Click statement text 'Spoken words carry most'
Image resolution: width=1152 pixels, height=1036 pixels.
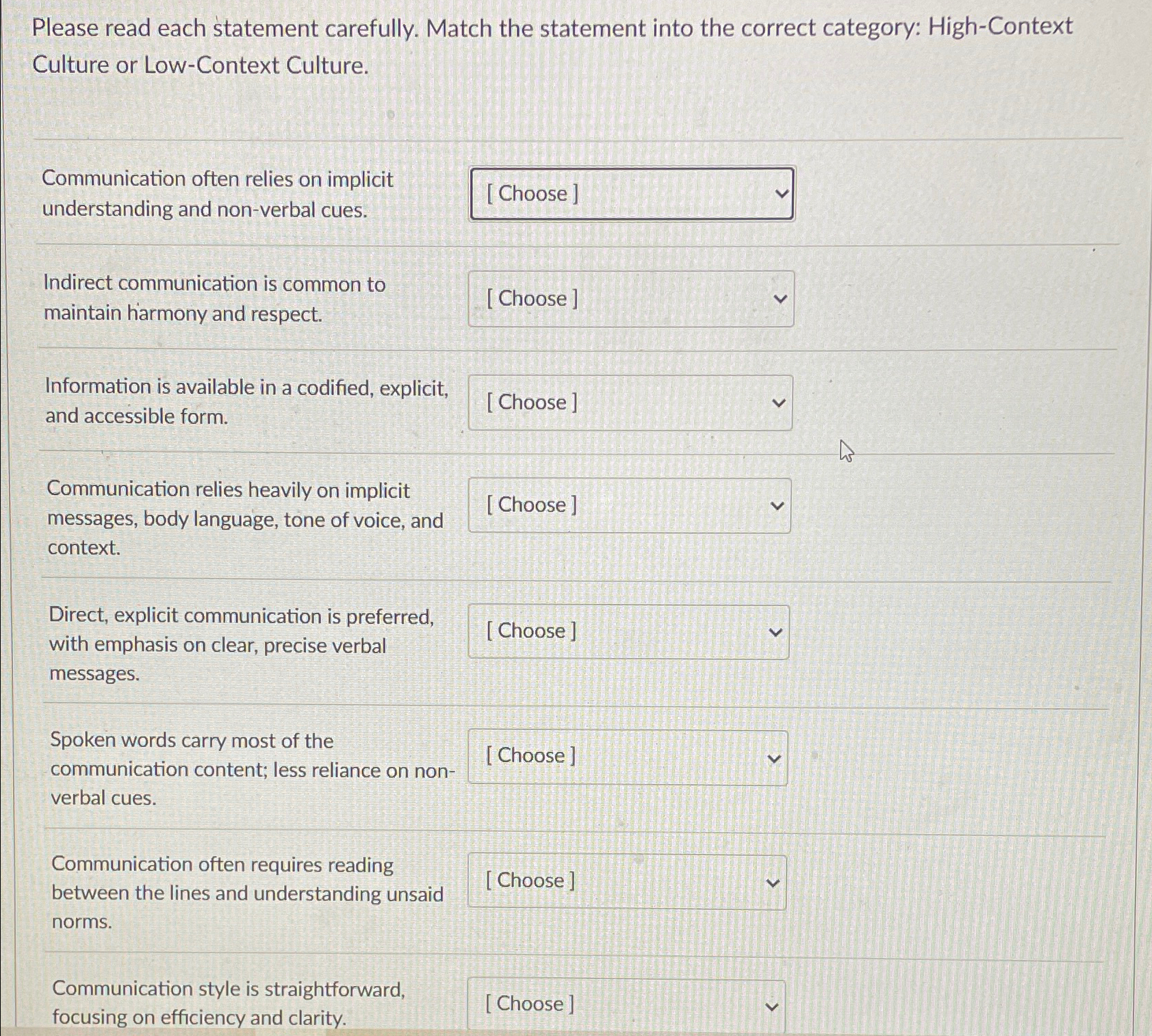click(192, 740)
